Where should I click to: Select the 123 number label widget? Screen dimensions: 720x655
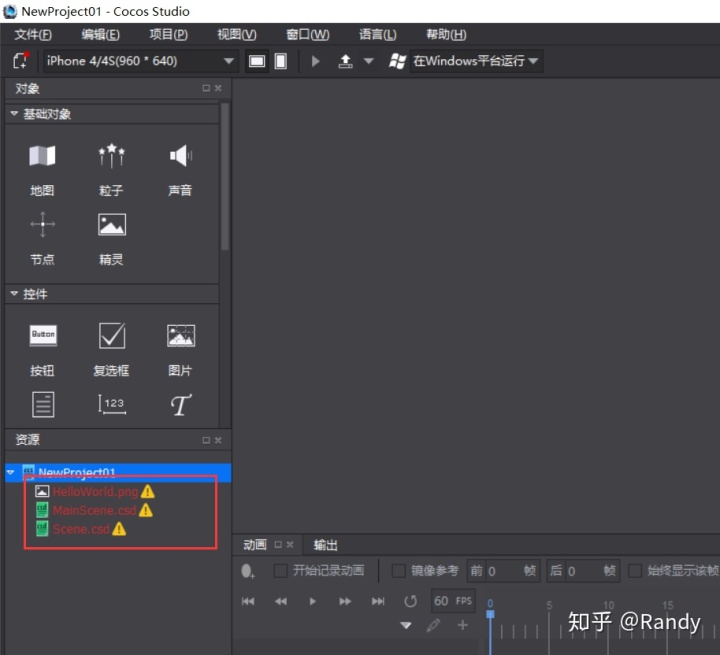point(112,405)
